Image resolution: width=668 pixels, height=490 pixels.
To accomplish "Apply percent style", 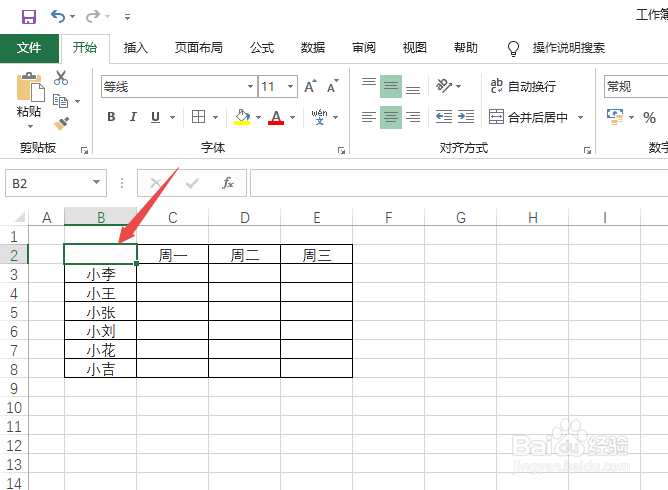I will [x=649, y=117].
